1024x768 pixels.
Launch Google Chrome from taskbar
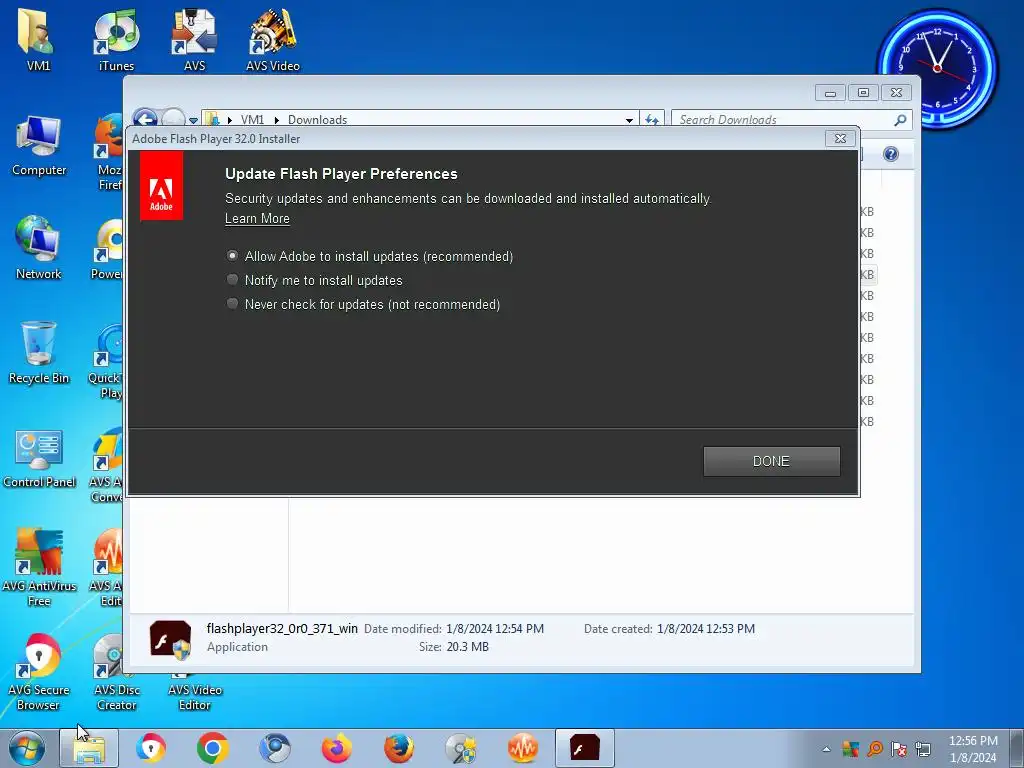coord(212,748)
